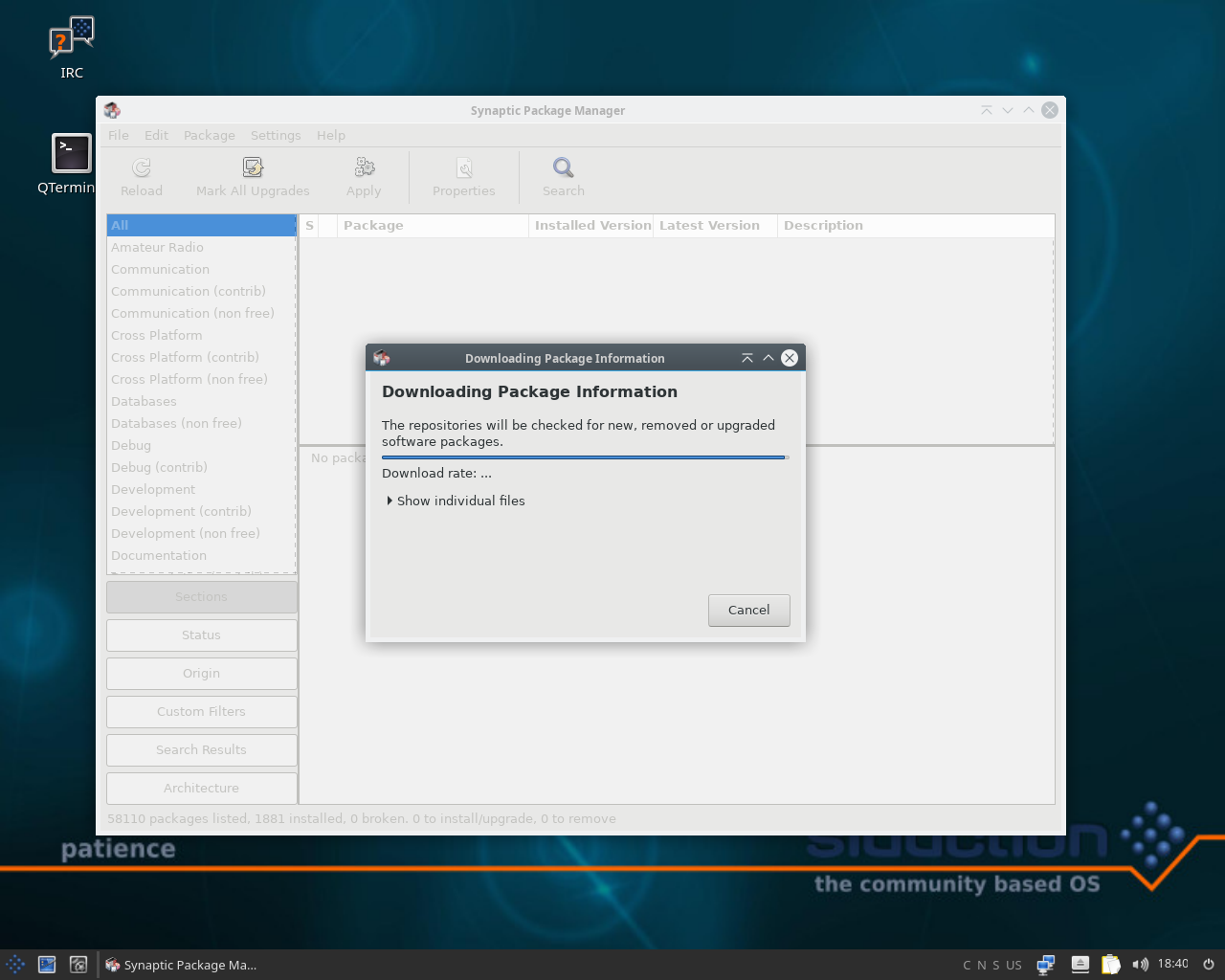Click the power button icon in taskbar

click(1208, 965)
